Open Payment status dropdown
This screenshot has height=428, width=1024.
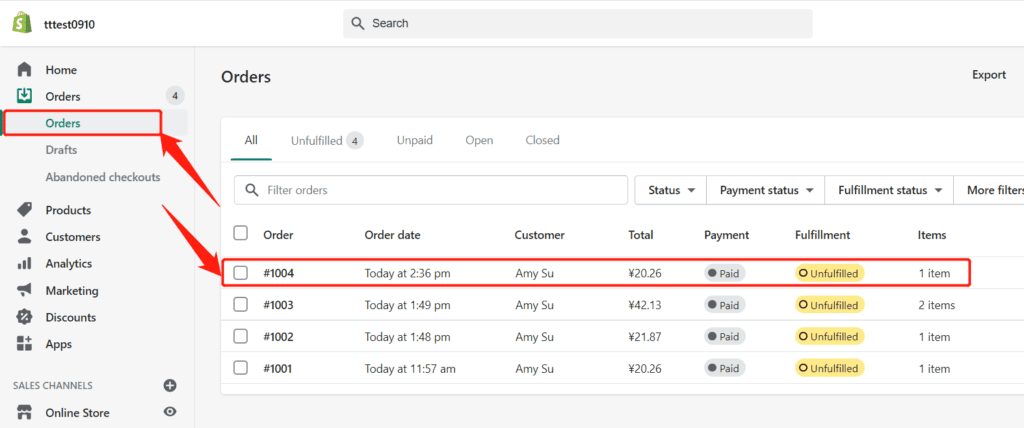coord(766,190)
